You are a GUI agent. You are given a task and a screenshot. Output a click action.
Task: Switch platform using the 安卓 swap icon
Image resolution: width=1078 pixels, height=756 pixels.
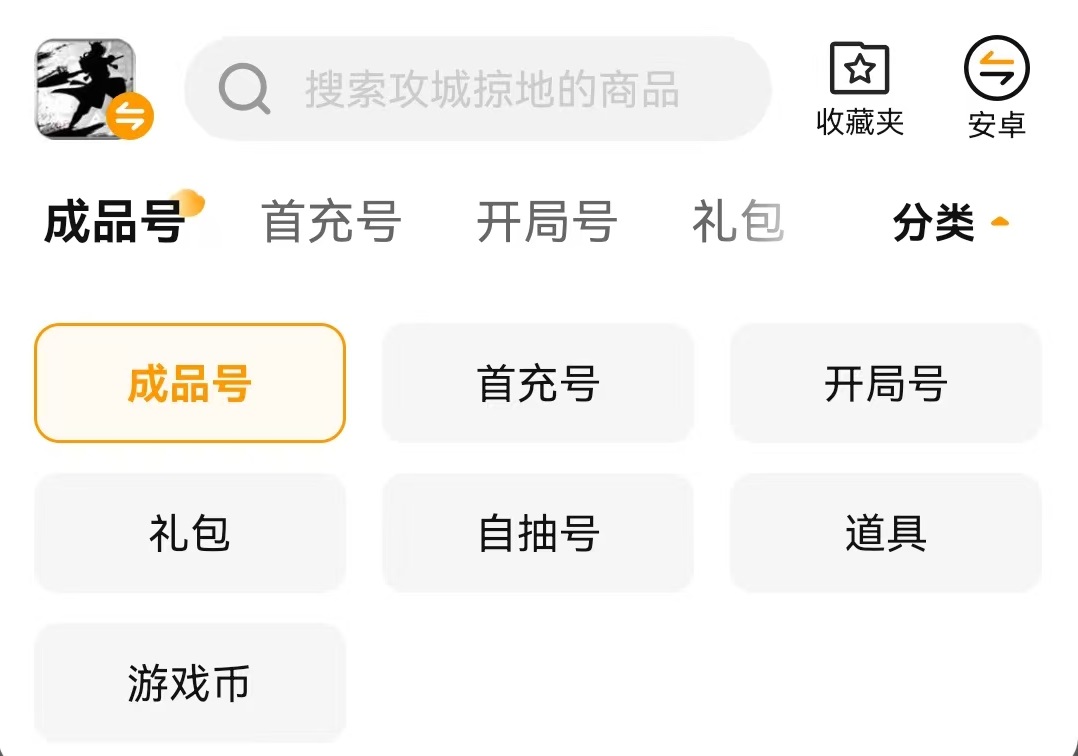click(x=996, y=69)
